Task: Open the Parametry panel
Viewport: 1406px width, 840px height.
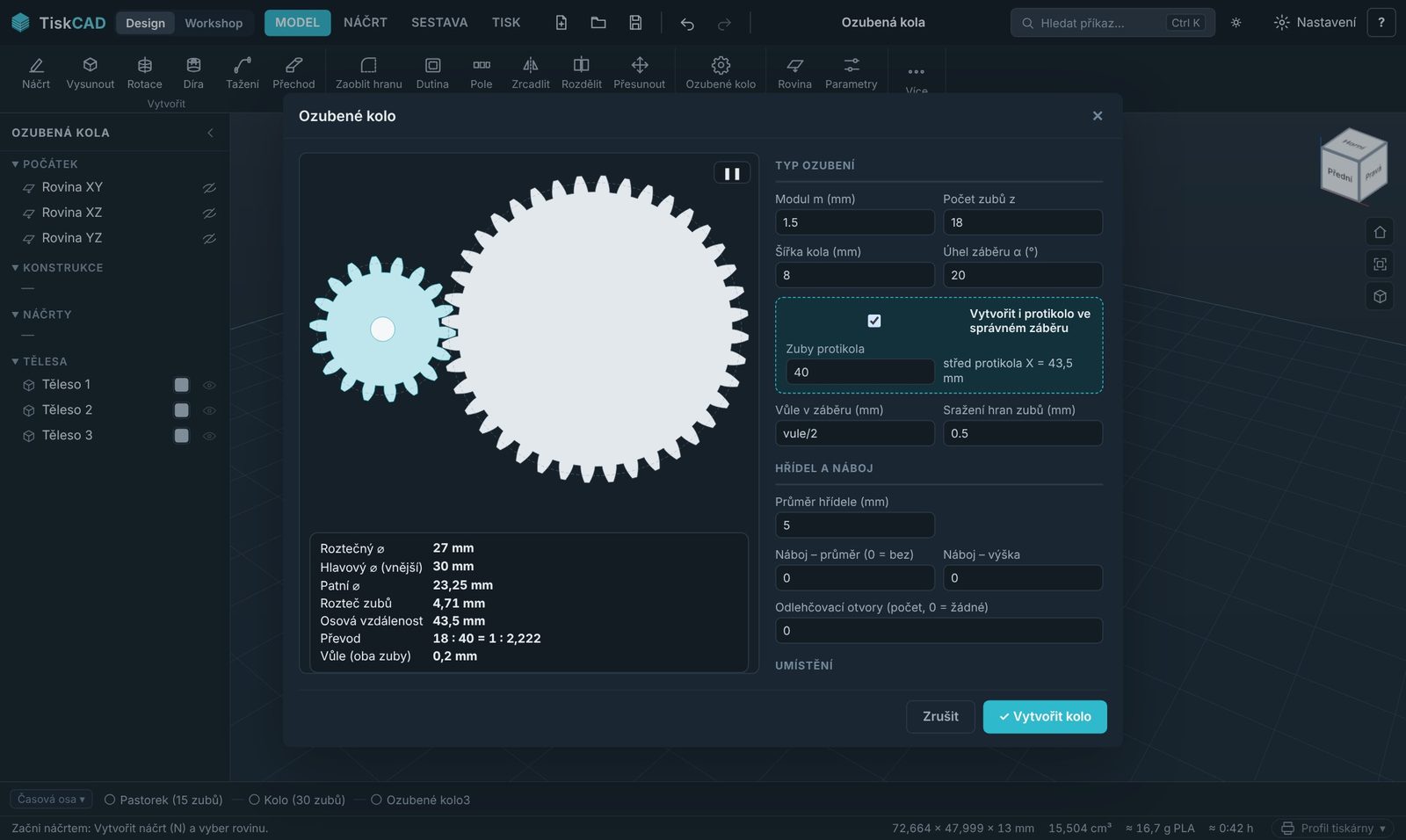Action: coord(852,73)
